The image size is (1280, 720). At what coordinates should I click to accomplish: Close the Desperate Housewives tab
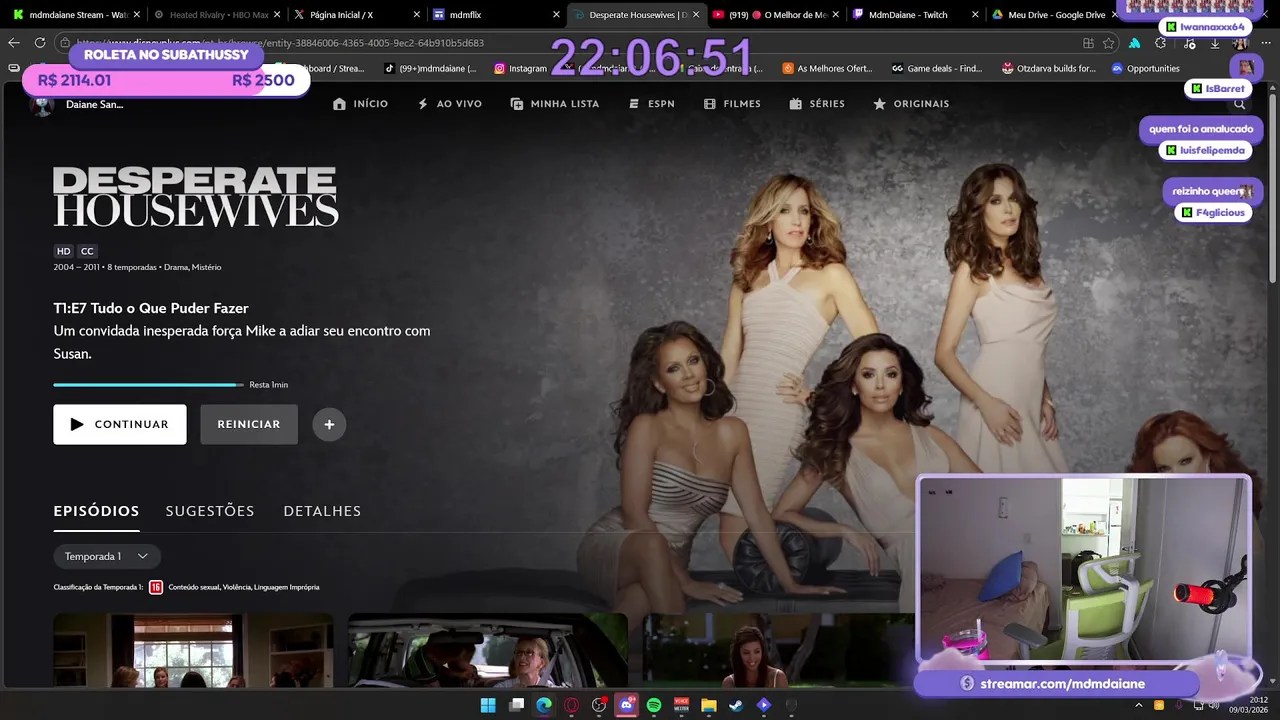(x=696, y=15)
